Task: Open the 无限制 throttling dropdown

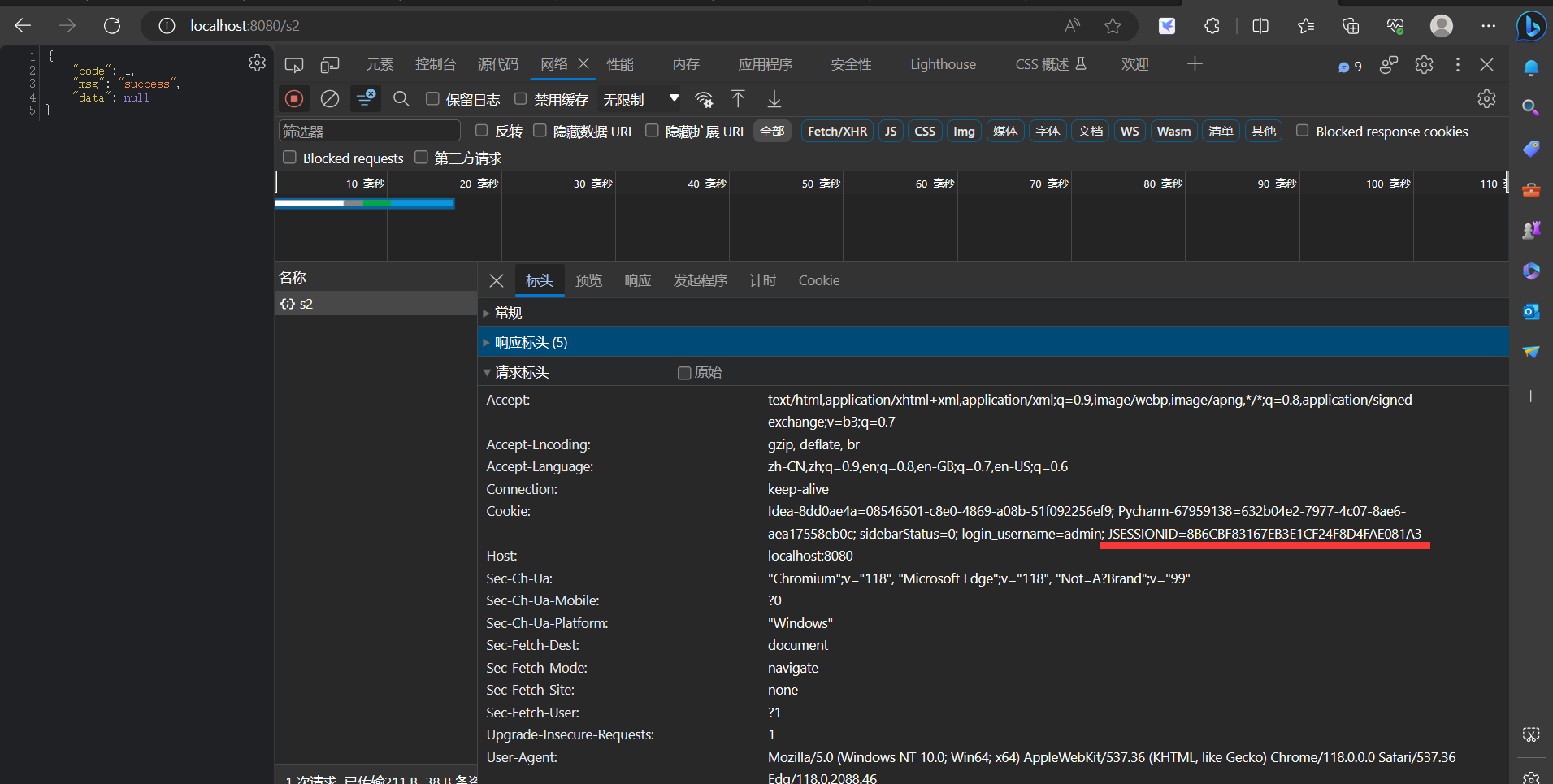Action: click(640, 99)
